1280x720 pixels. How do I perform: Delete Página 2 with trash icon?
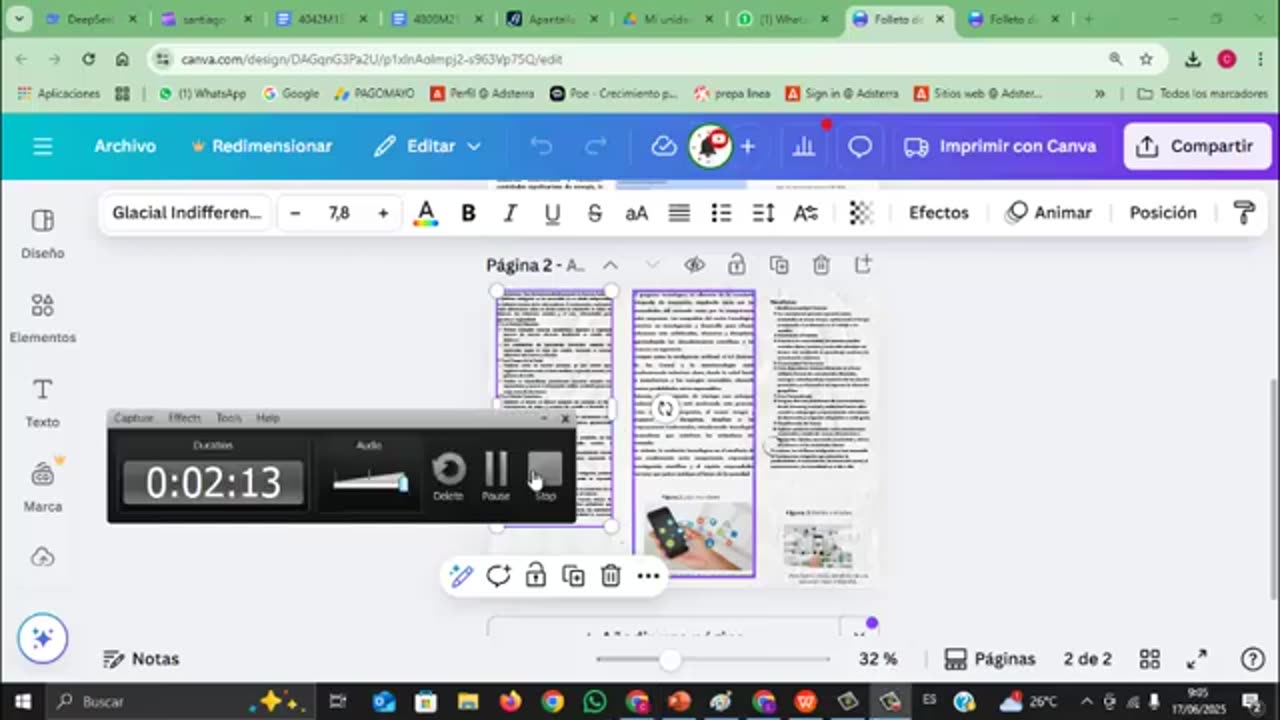pos(820,265)
